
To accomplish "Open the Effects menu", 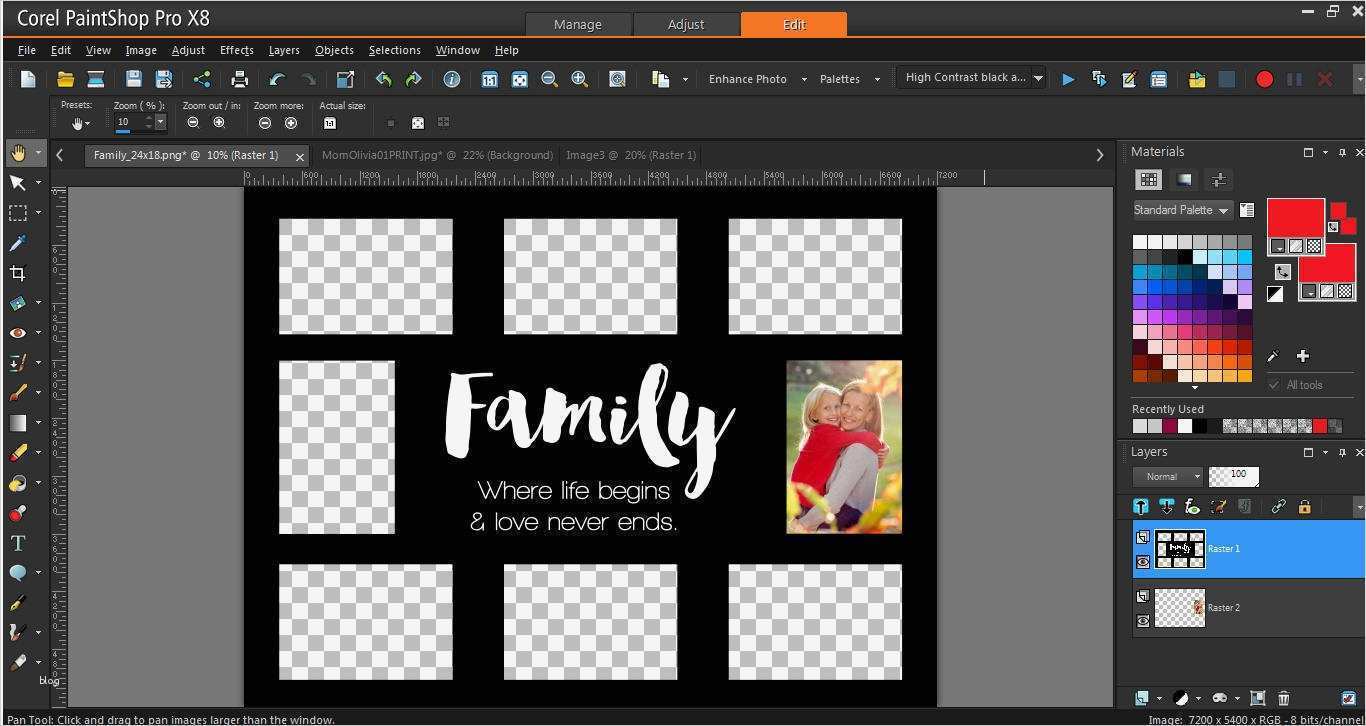I will 236,50.
